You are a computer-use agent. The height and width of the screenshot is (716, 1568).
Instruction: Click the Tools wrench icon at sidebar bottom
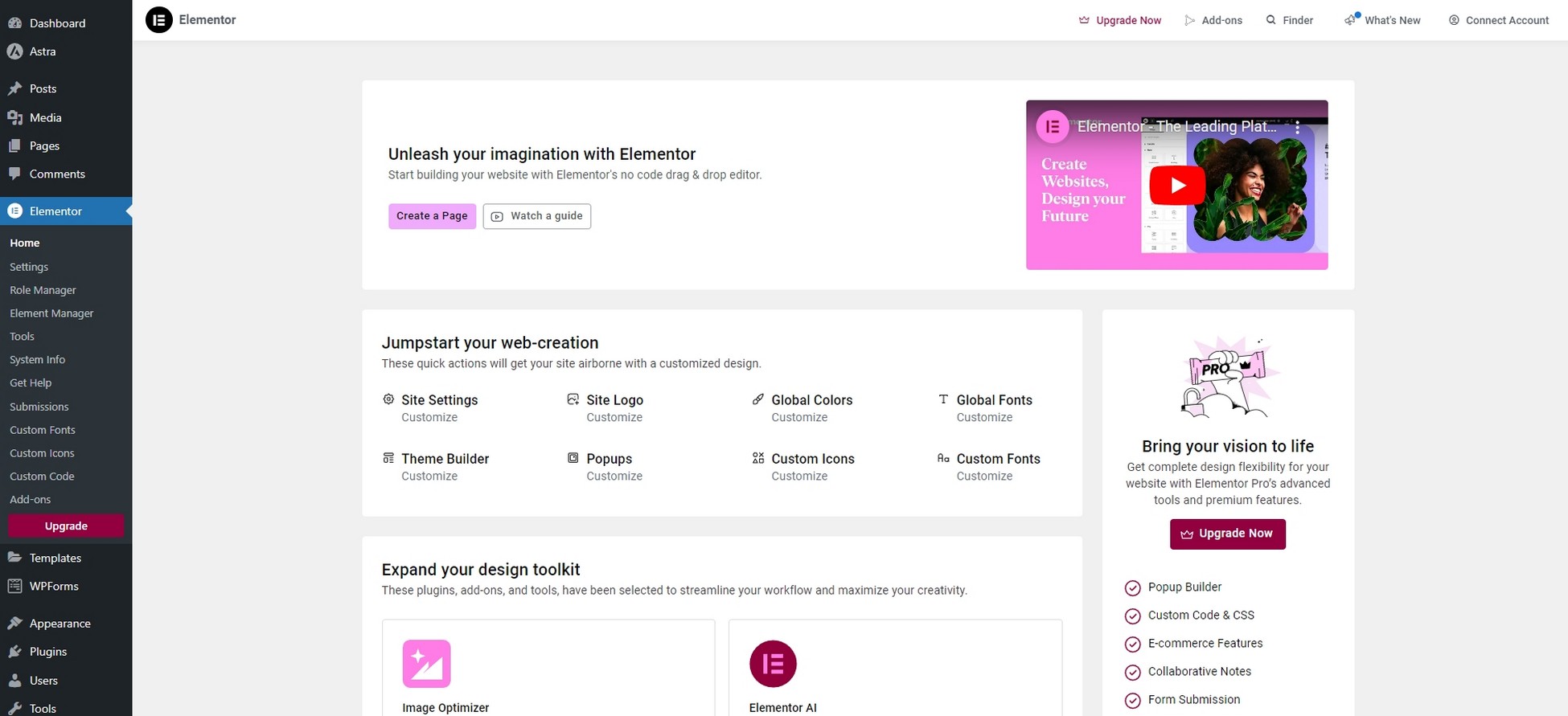pyautogui.click(x=14, y=708)
